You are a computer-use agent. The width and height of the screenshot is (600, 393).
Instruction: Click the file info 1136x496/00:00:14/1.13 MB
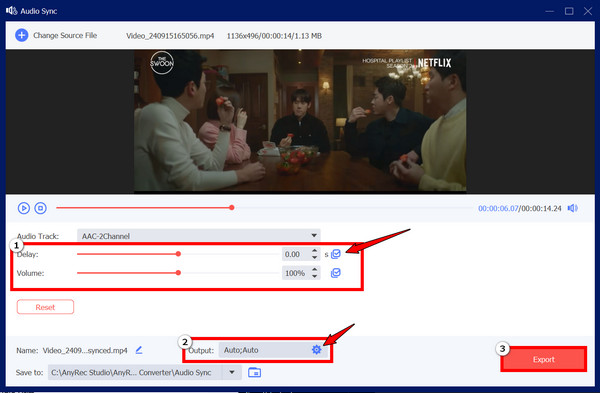pos(274,36)
